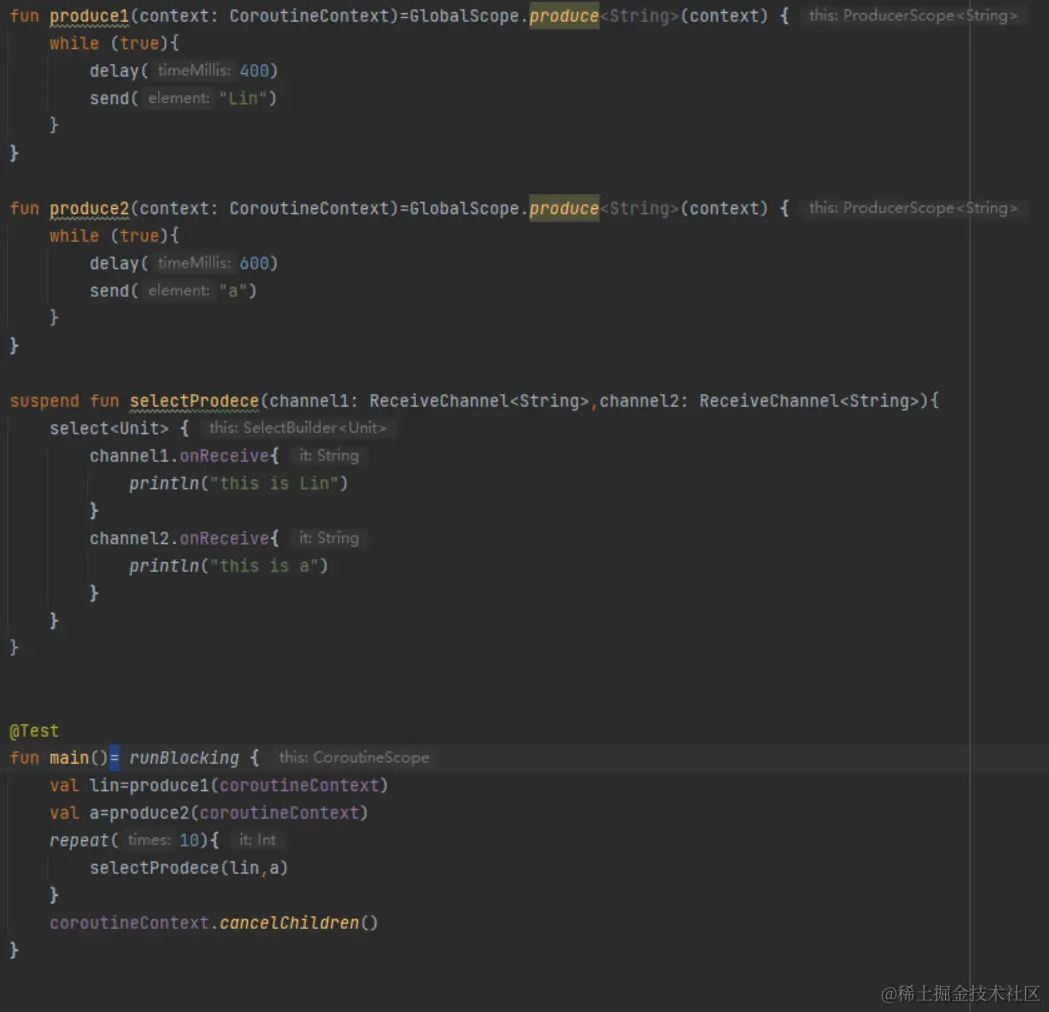Click the repeat times value 10
The height and width of the screenshot is (1012, 1049).
click(x=189, y=841)
